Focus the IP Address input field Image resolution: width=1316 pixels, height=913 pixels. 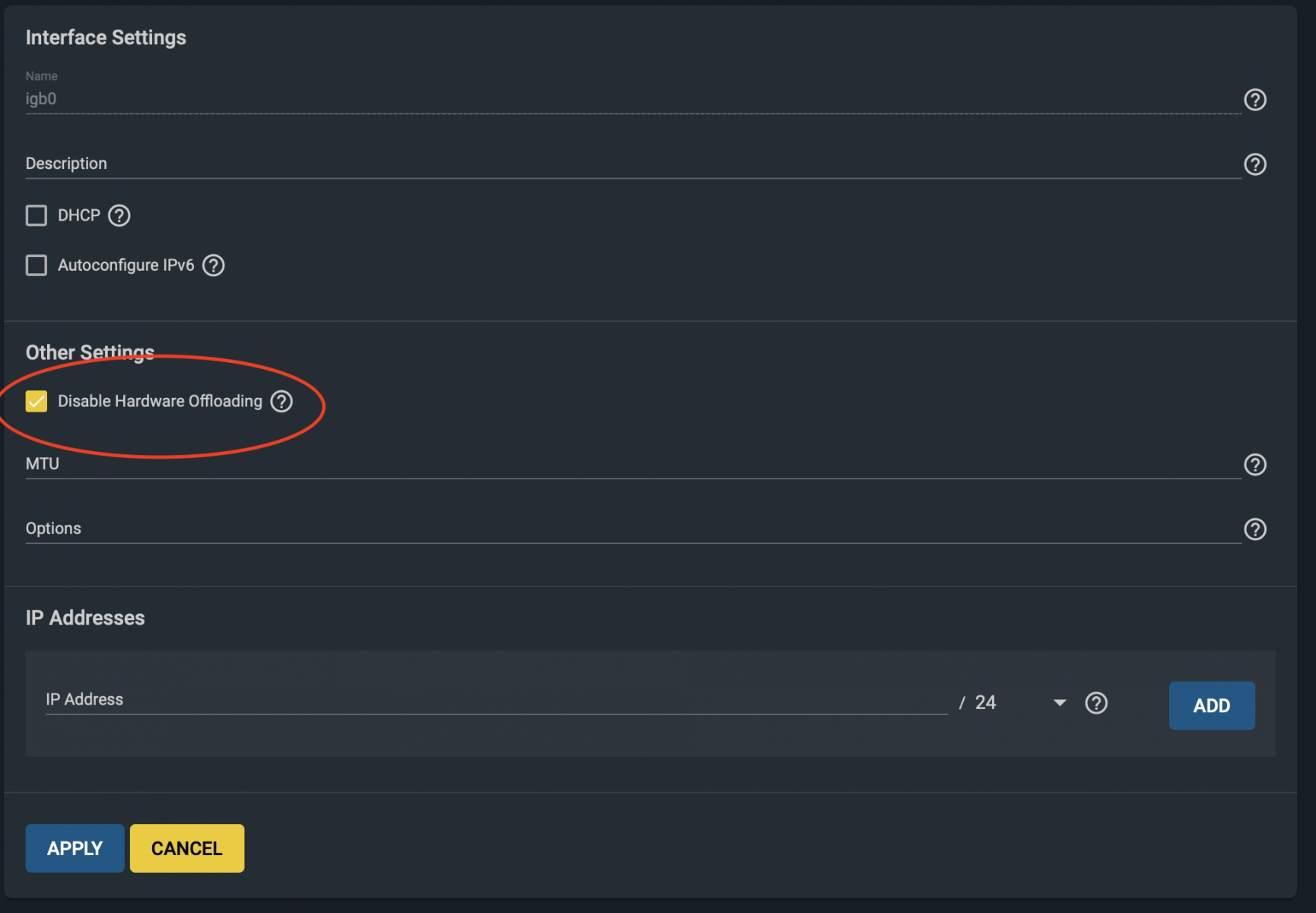(x=496, y=700)
